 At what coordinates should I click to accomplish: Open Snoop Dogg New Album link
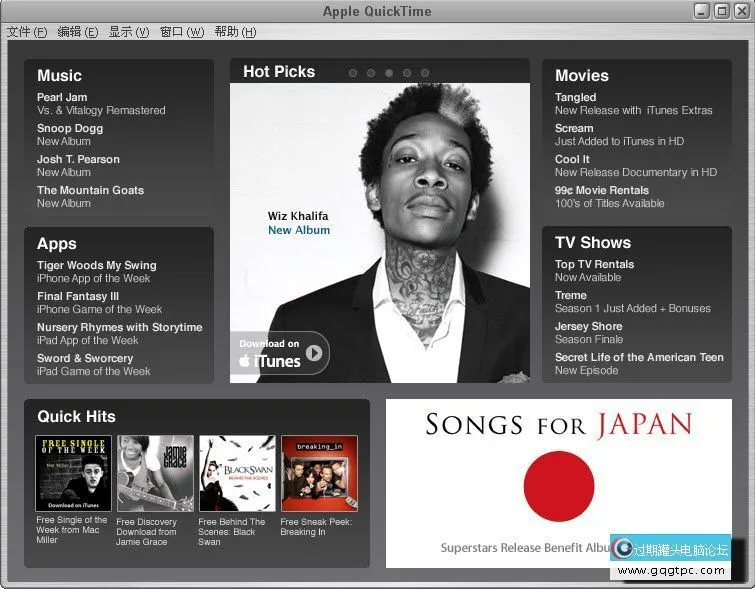click(x=70, y=135)
